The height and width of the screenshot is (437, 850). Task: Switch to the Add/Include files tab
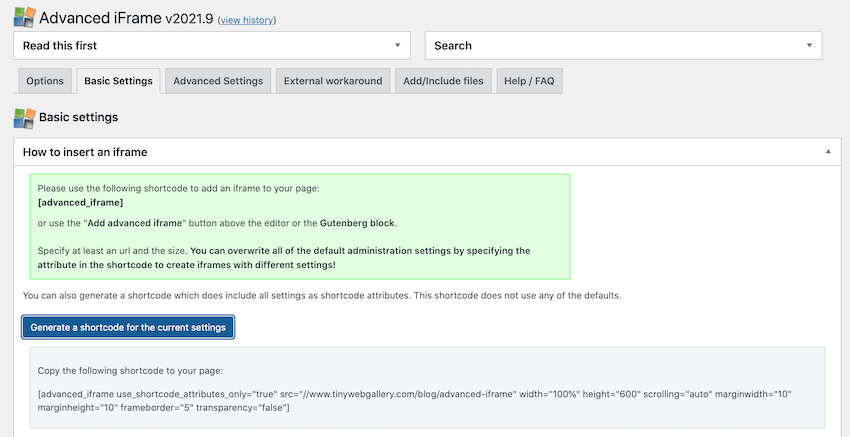point(443,81)
